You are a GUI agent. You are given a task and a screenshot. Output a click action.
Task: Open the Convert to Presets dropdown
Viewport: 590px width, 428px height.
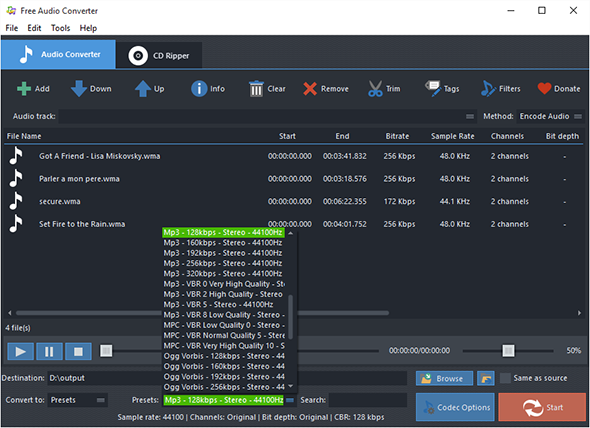[78, 400]
